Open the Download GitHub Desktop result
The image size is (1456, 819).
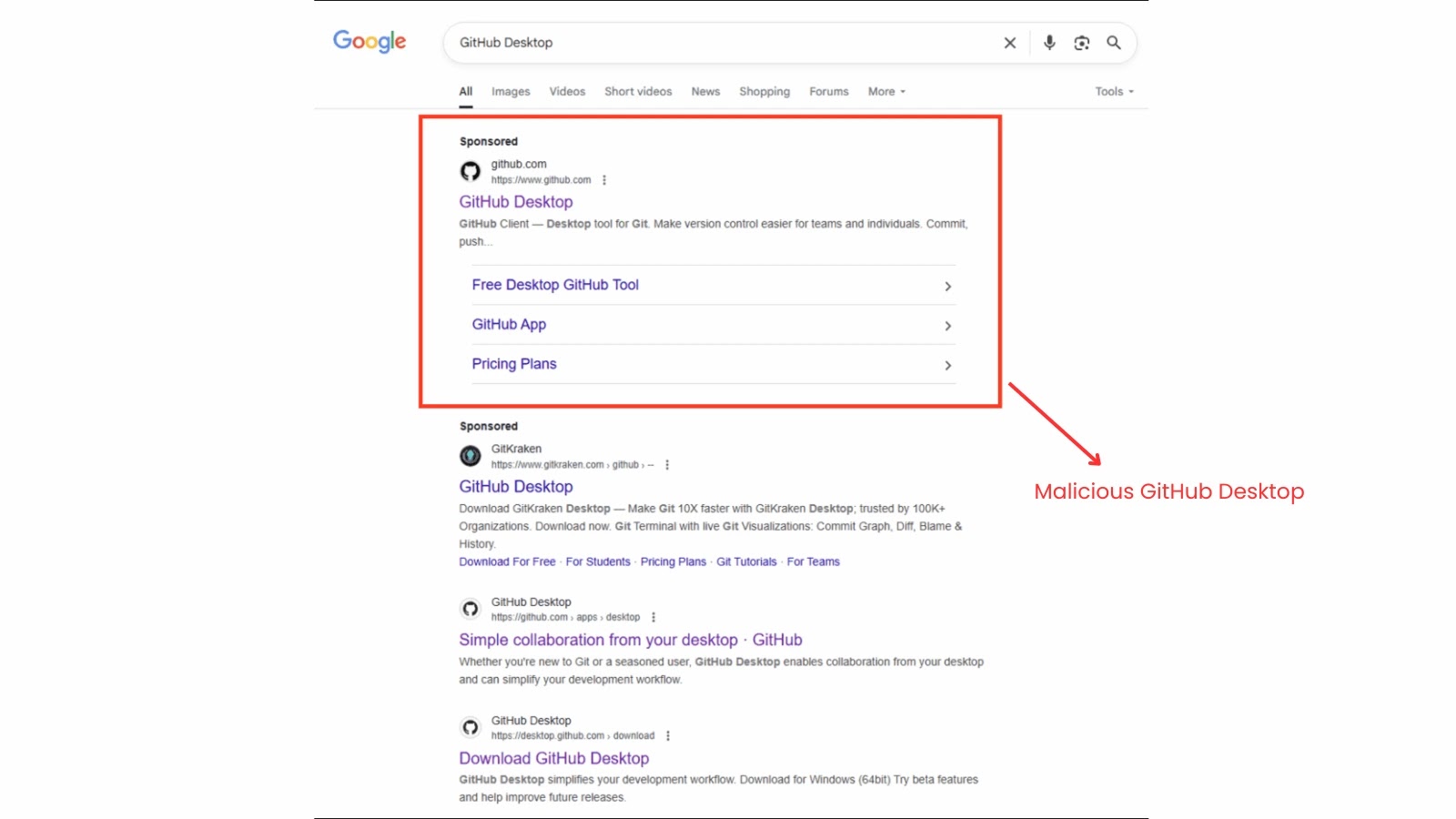coord(553,757)
